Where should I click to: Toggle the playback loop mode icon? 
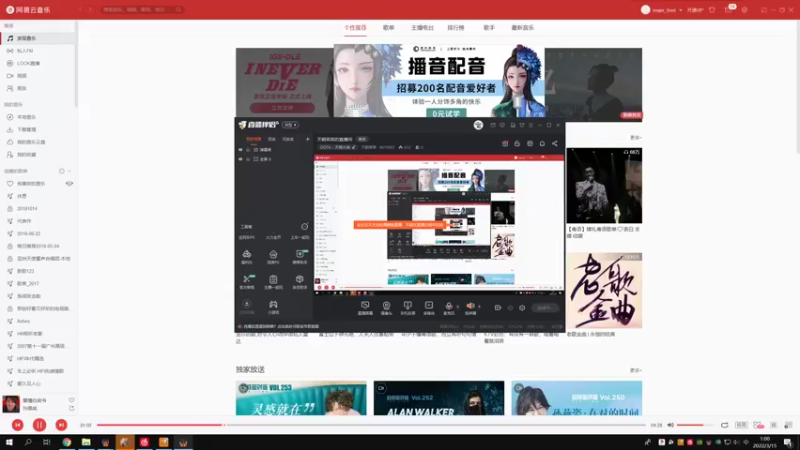point(724,425)
